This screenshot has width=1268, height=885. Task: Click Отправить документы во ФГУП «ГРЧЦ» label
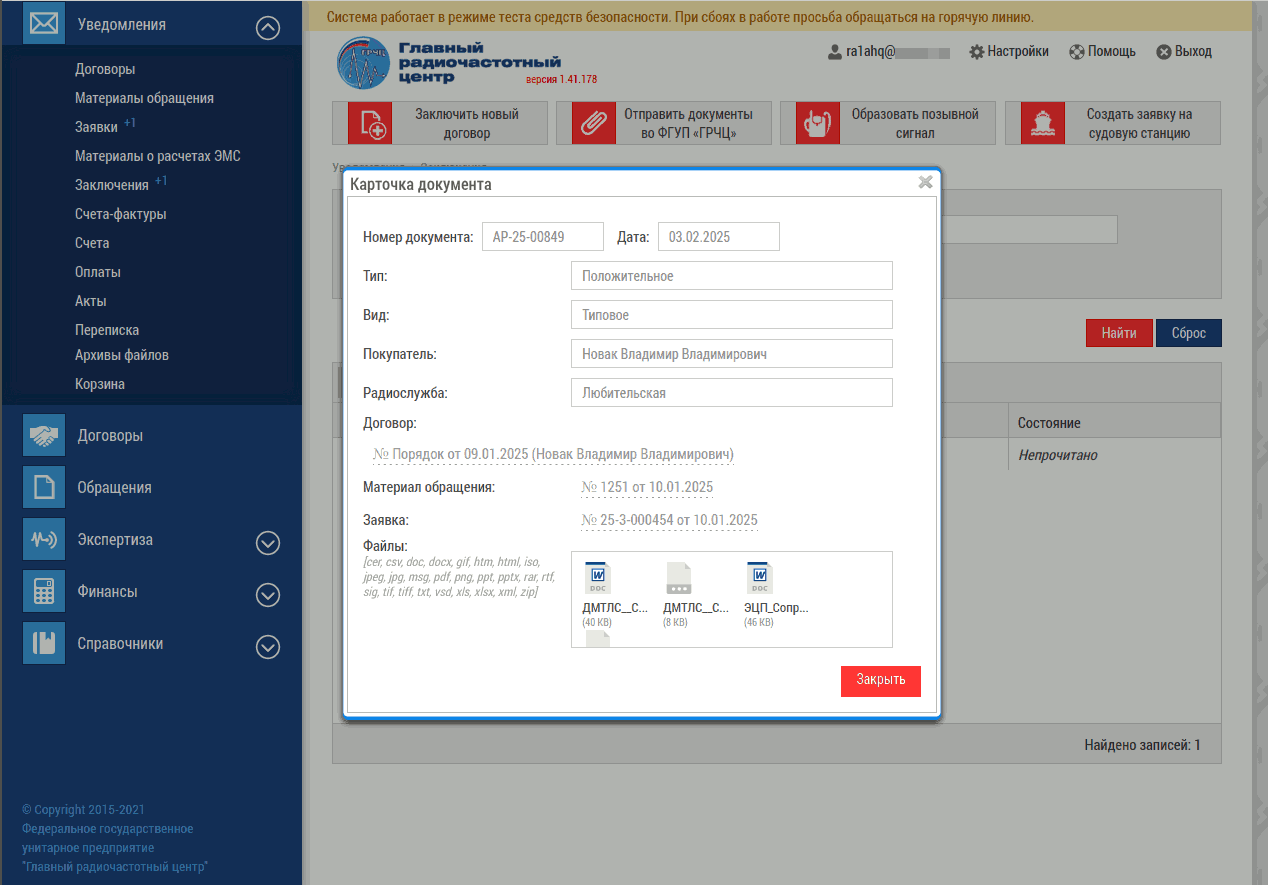coord(688,123)
